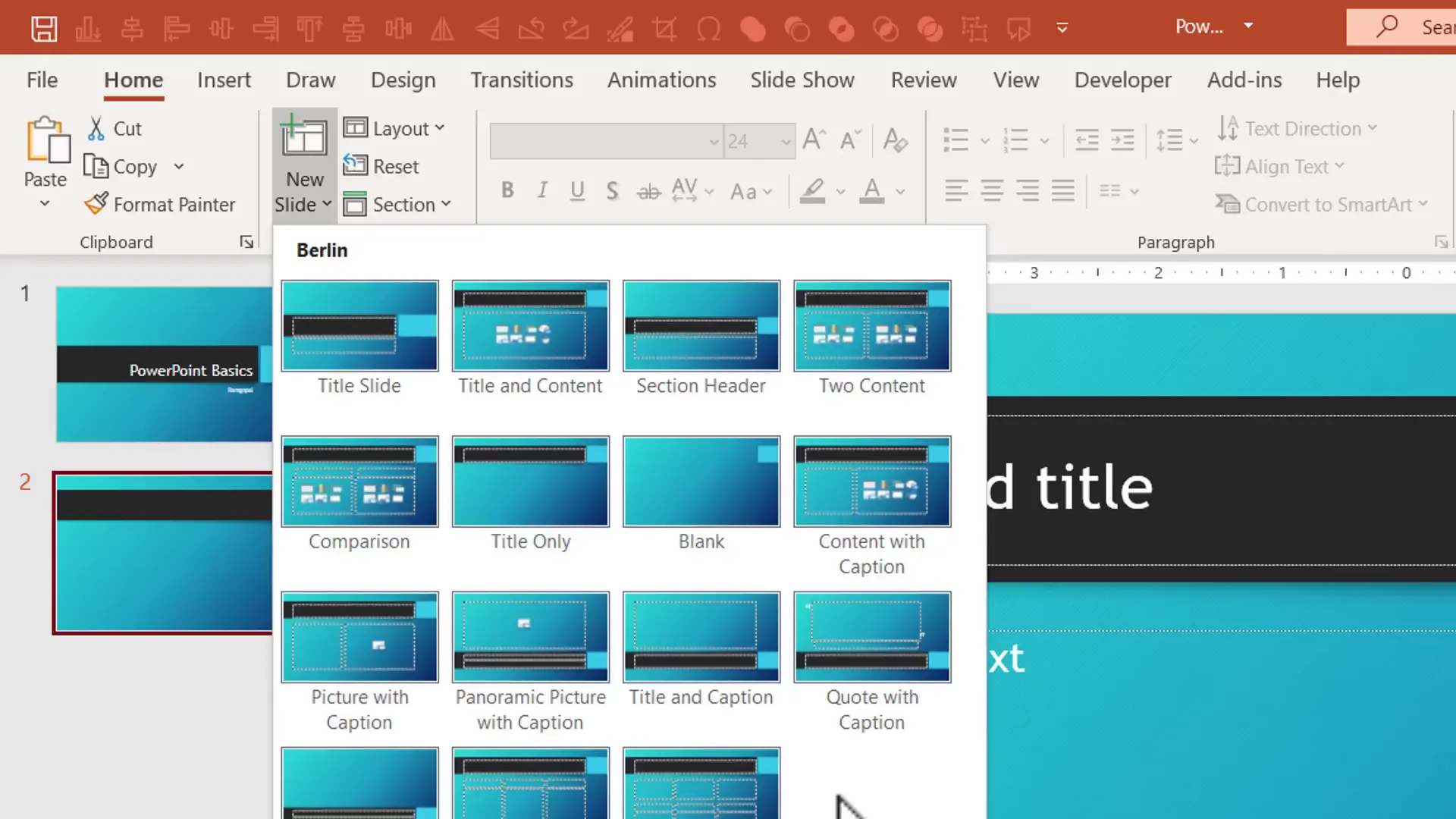
Task: Toggle Center paragraph alignment
Action: 992,190
